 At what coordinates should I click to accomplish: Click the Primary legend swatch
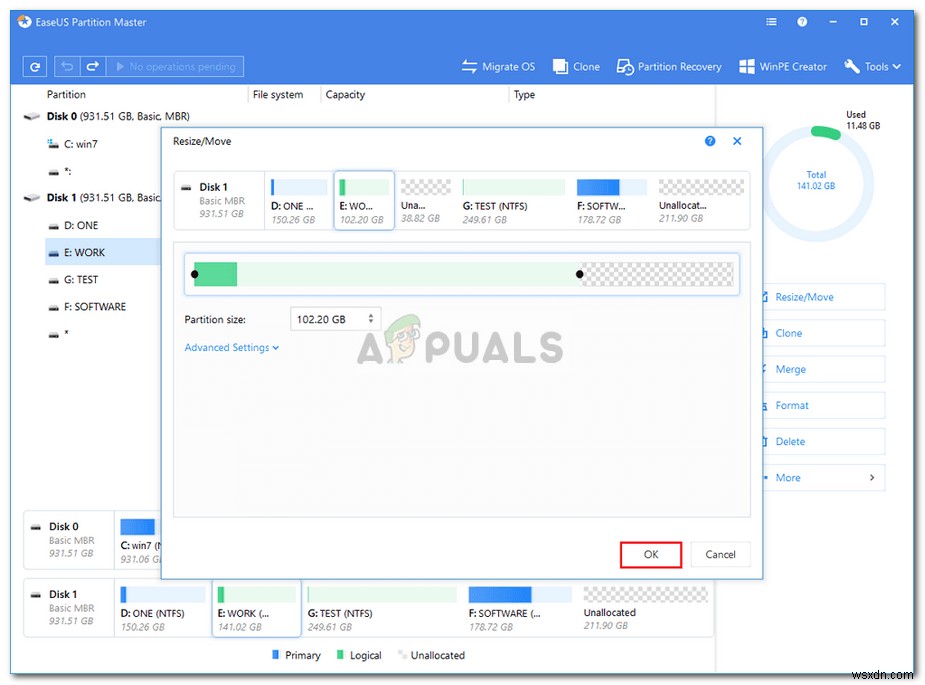(x=275, y=654)
